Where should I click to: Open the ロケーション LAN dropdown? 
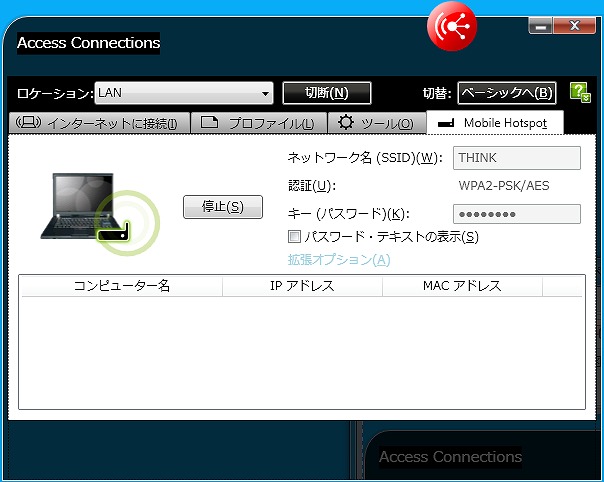point(184,93)
